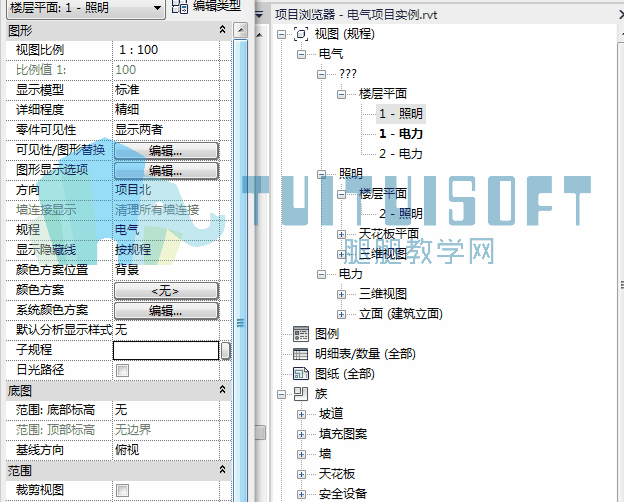The image size is (624, 502).
Task: Click the 编辑类型 edit type icon
Action: coord(180,6)
